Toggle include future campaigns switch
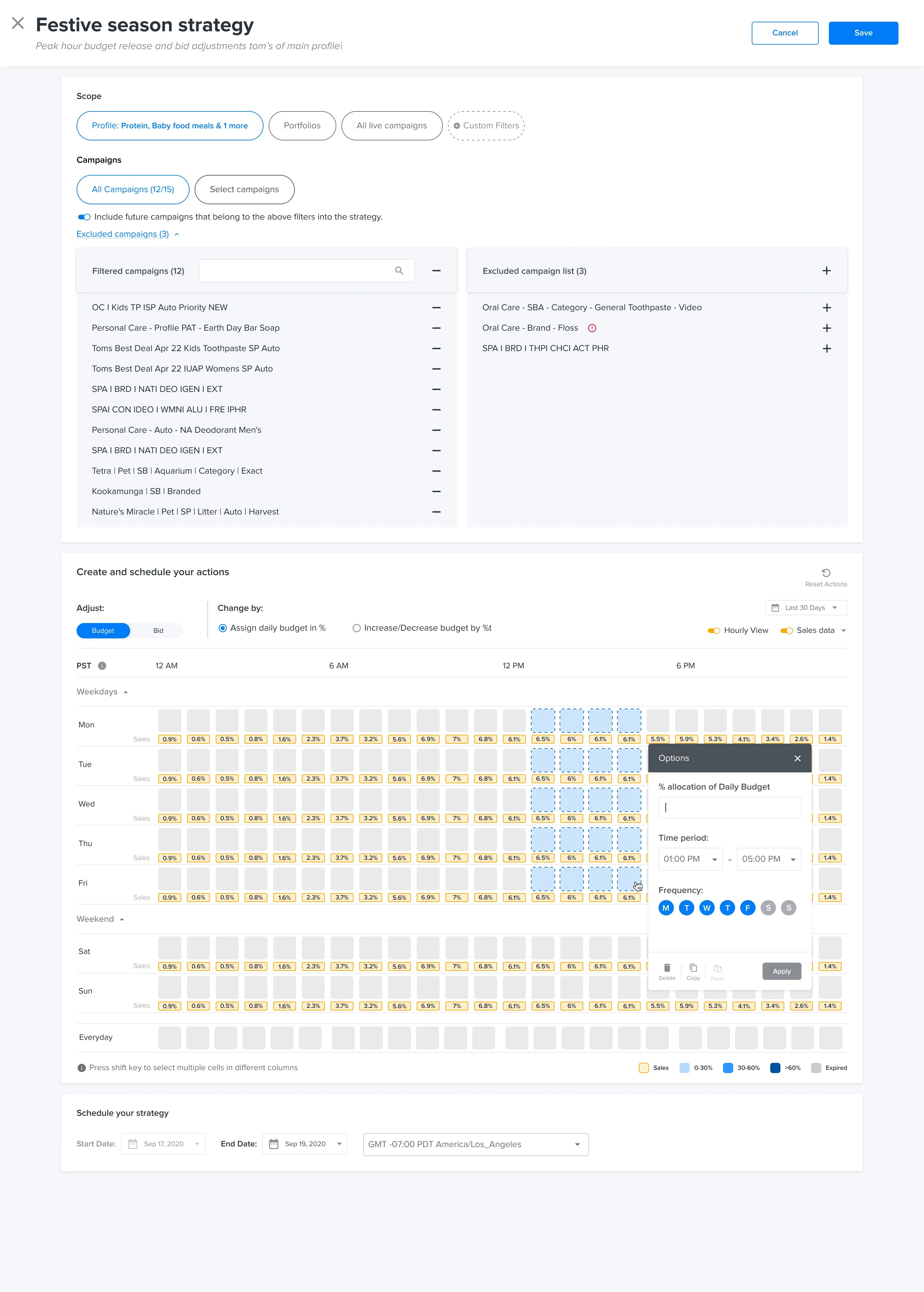 (x=84, y=217)
